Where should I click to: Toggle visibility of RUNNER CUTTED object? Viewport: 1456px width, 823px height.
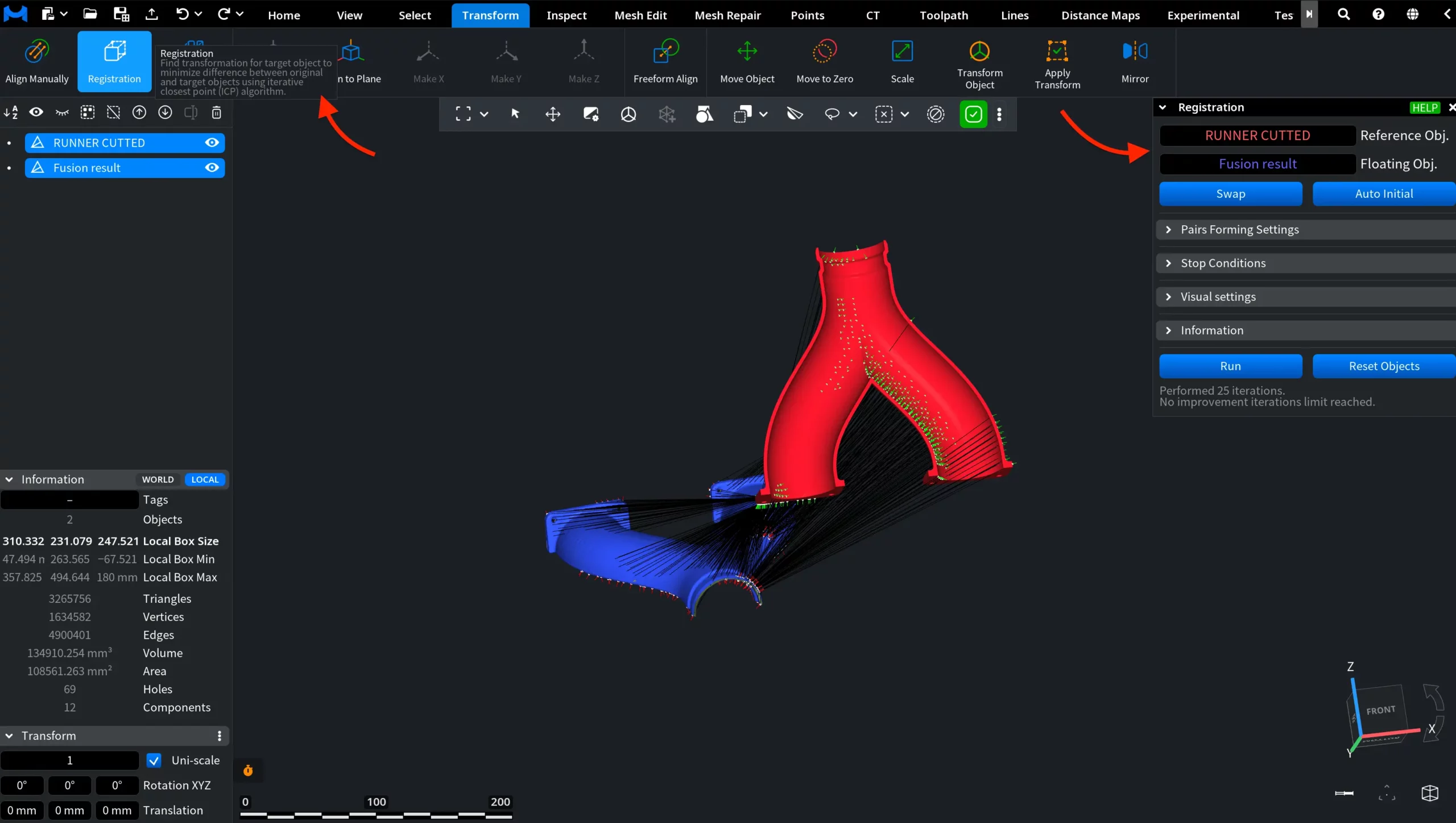212,143
